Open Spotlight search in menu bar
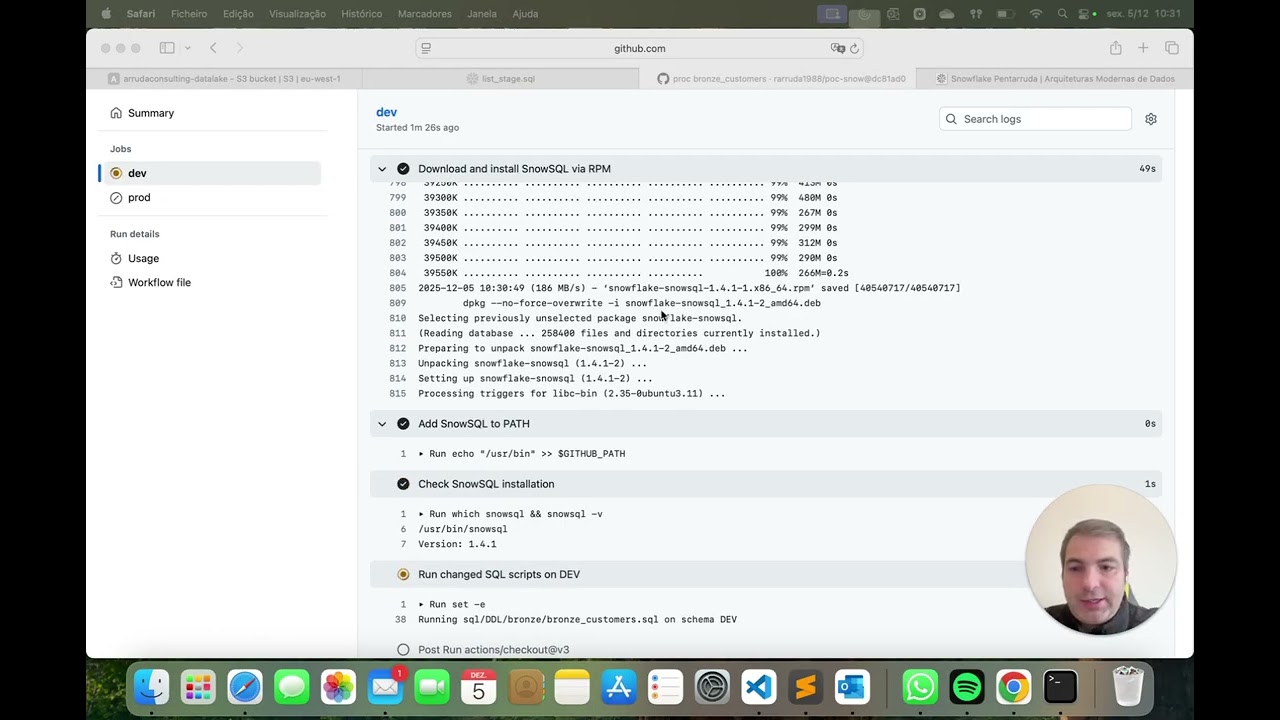The height and width of the screenshot is (720, 1280). coord(1062,14)
